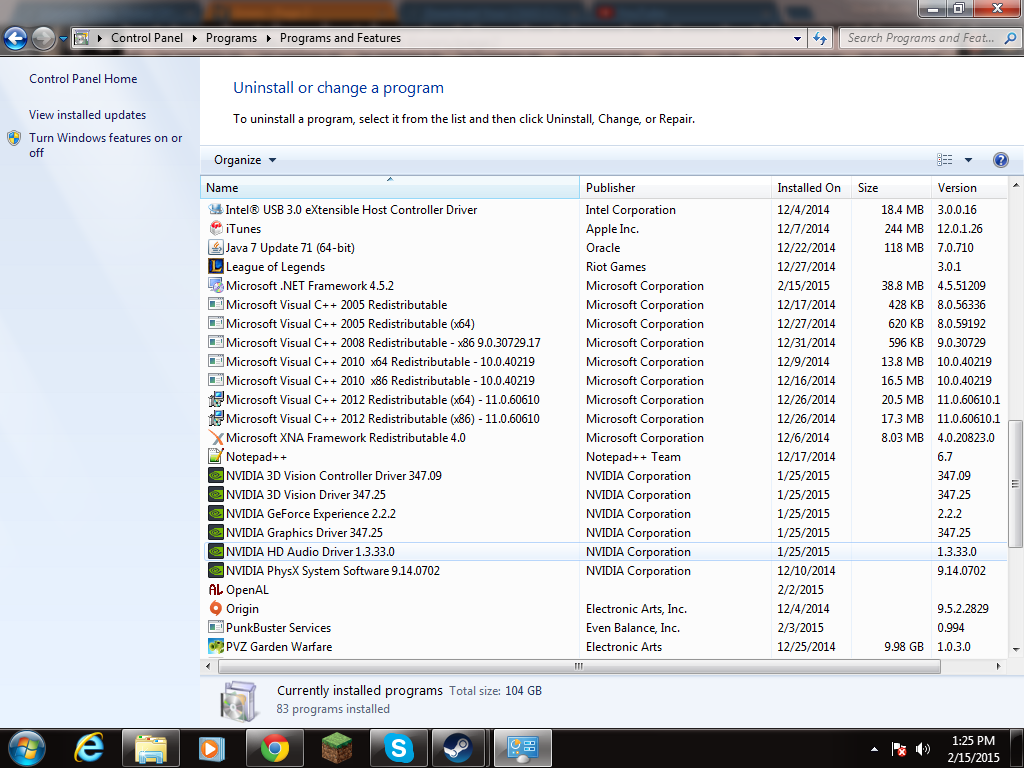Select PunkBuster Services icon
Screen dimensions: 1024x768
pos(216,628)
